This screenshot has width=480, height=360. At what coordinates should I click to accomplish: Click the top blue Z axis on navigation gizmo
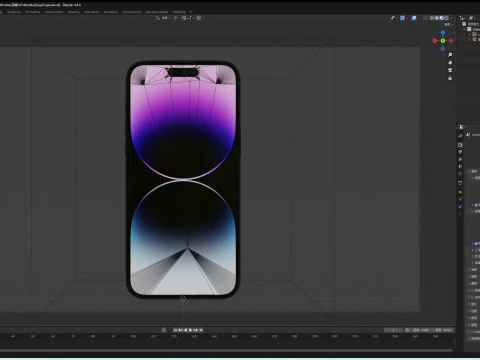click(443, 32)
